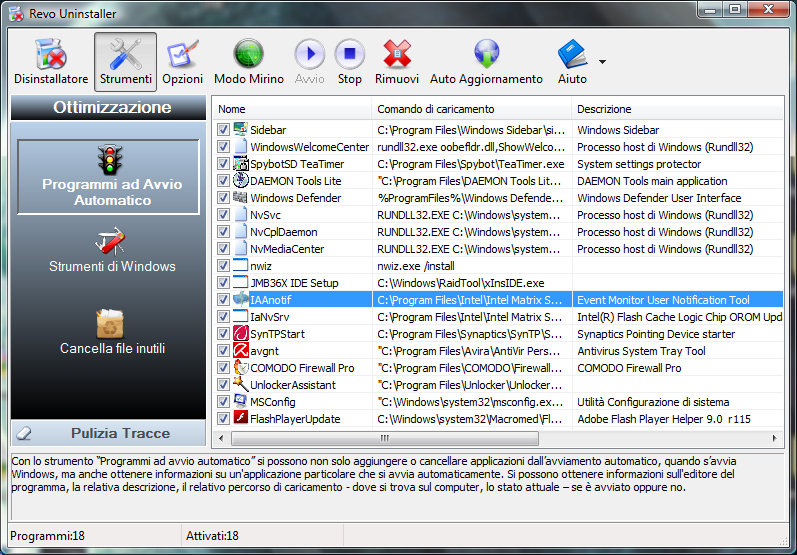Click the FlashPlayerUpdate Flash icon
Viewport: 797px width, 555px height.
[240, 418]
